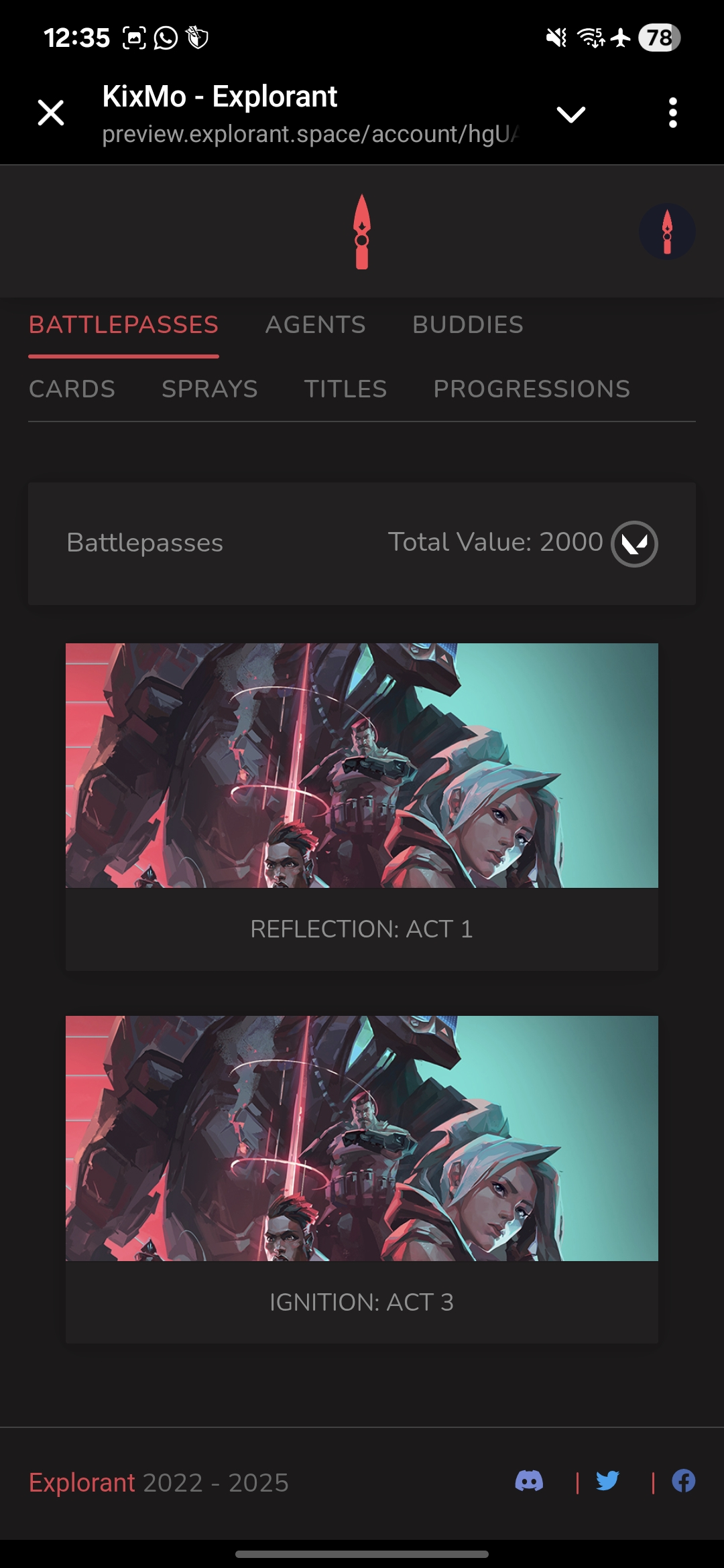Open the Twitter link icon

[607, 1481]
